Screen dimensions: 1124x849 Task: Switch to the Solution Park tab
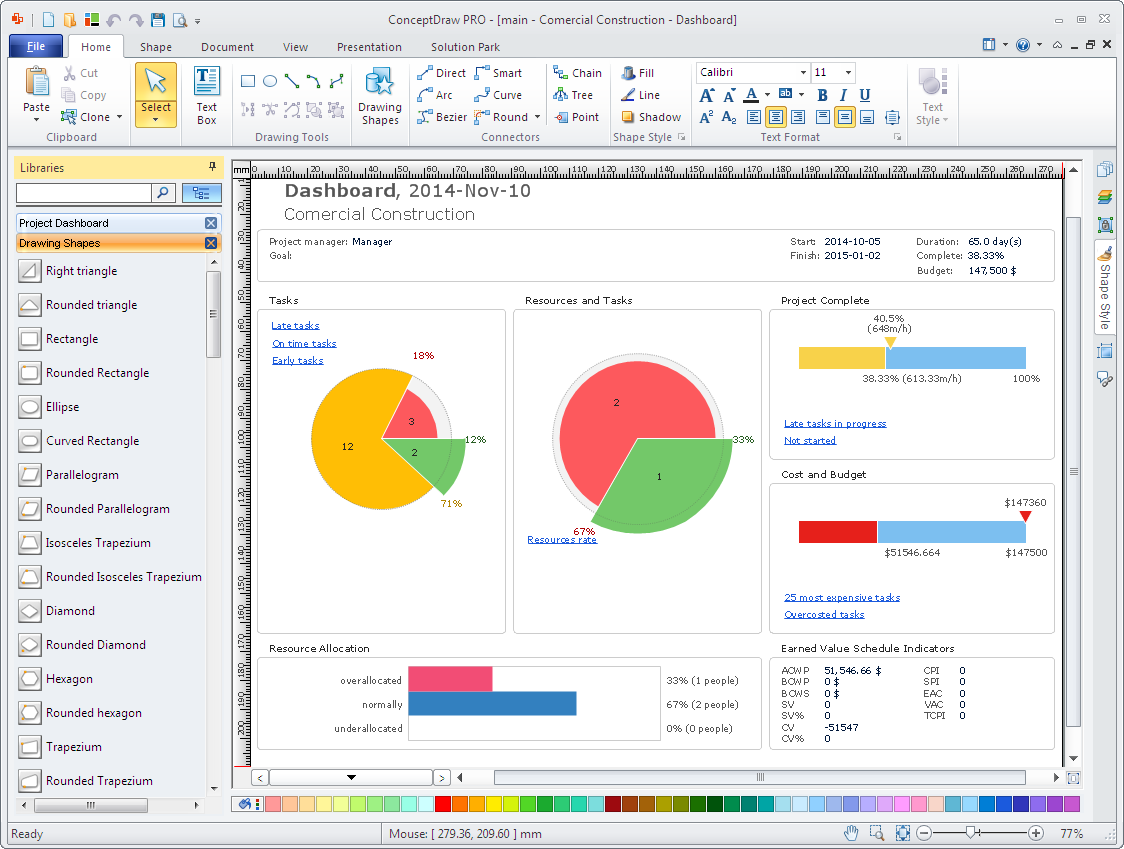click(x=465, y=47)
